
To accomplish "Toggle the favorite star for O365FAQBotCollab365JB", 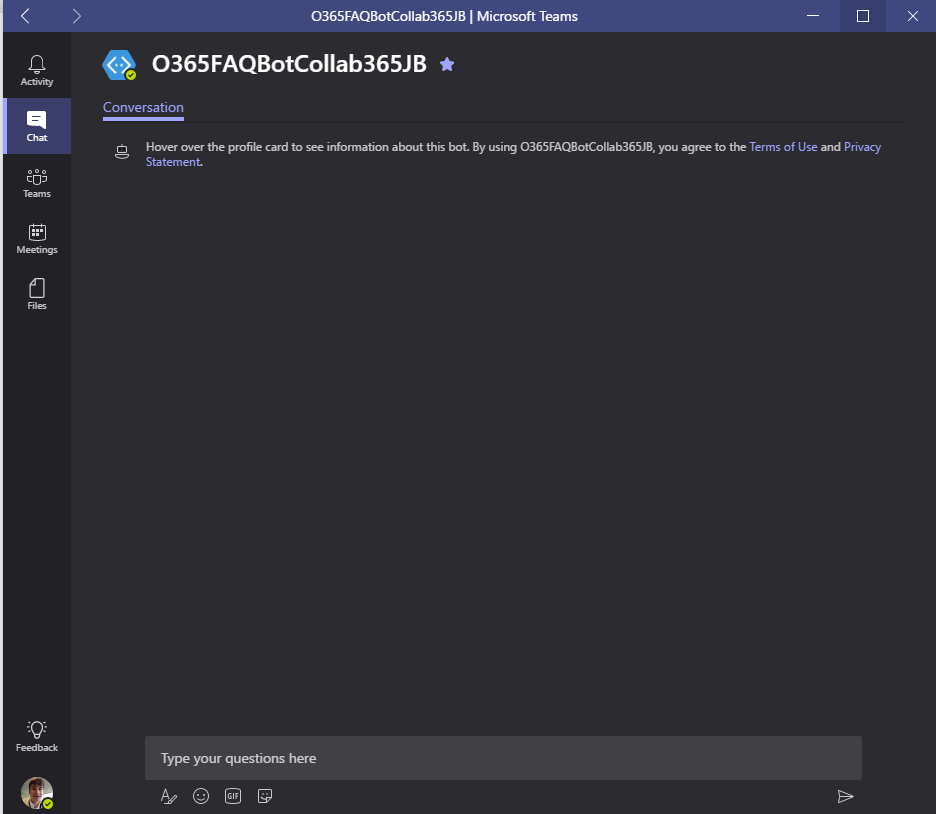I will click(447, 64).
